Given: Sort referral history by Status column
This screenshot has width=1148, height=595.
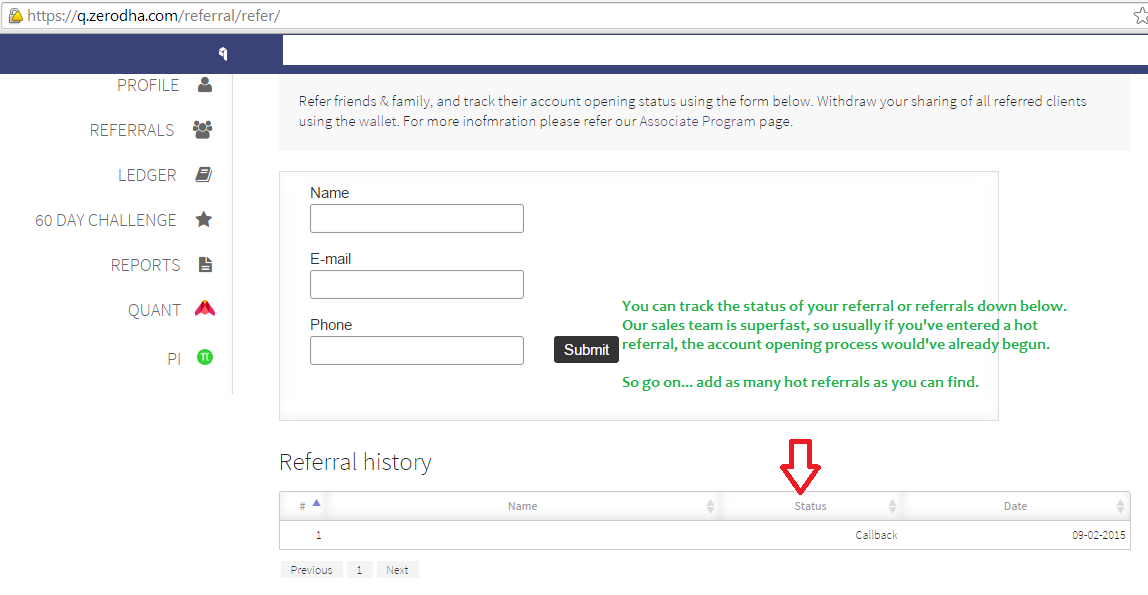Looking at the screenshot, I should click(810, 506).
